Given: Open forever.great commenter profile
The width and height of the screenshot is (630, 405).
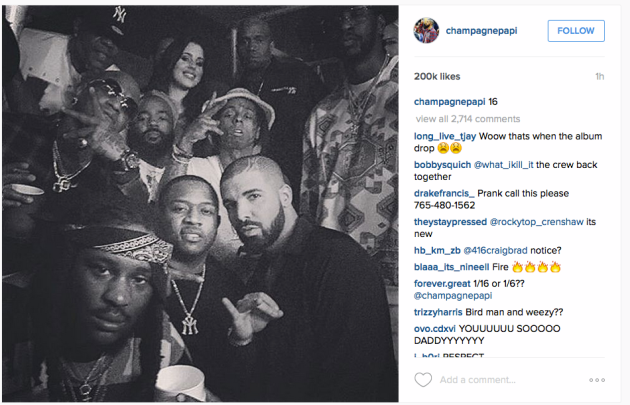Looking at the screenshot, I should [442, 284].
